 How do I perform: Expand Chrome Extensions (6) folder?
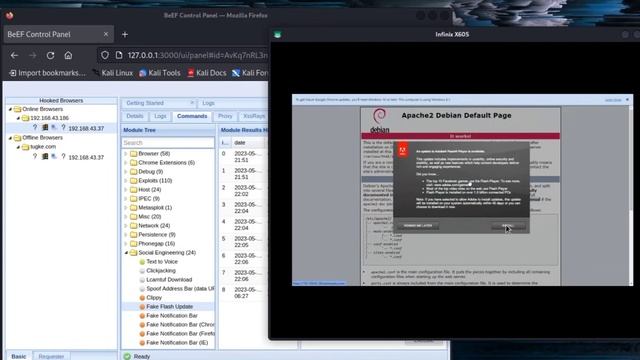coord(126,163)
